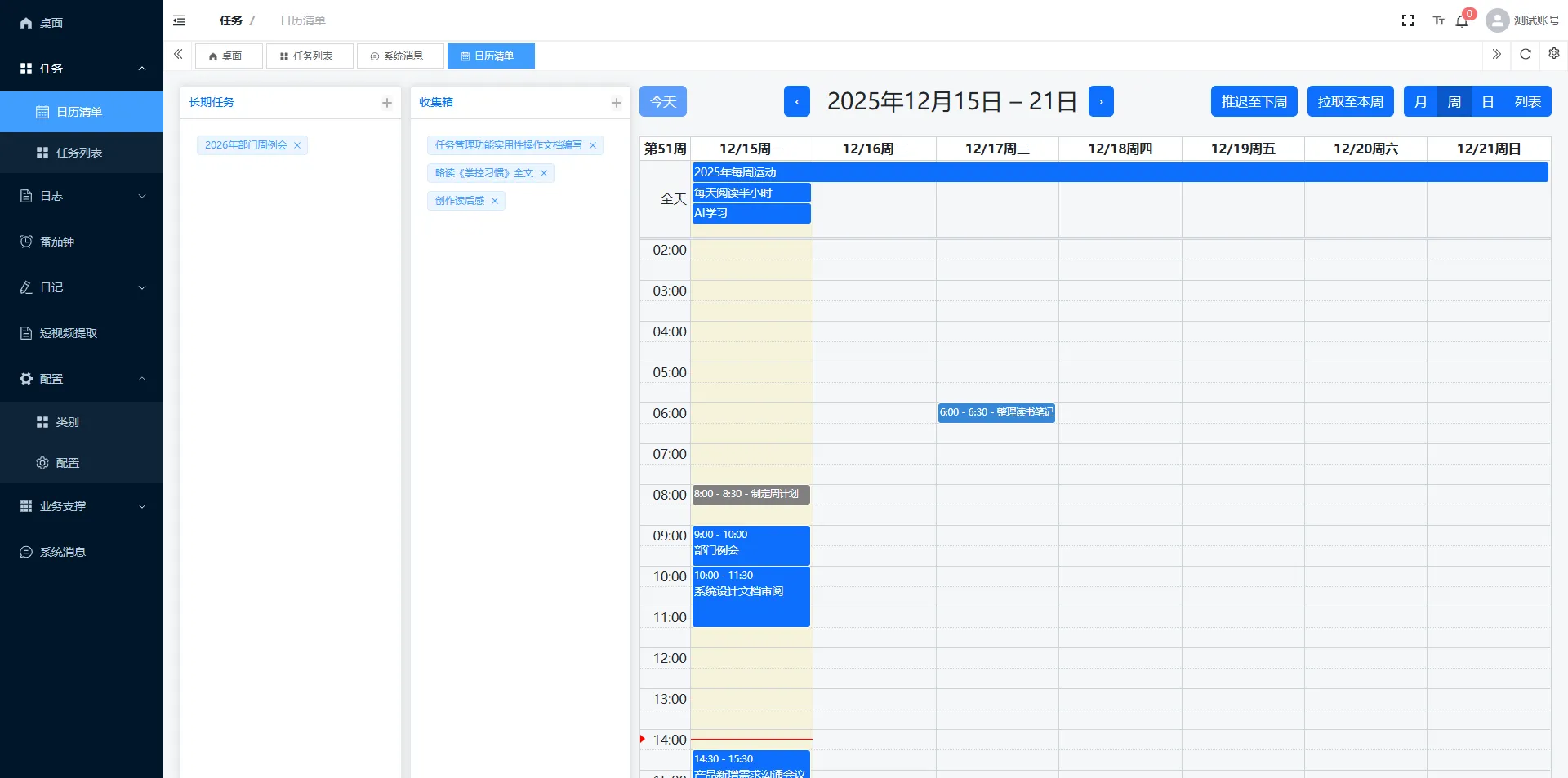
Task: Click the 今天 button
Action: coord(662,102)
